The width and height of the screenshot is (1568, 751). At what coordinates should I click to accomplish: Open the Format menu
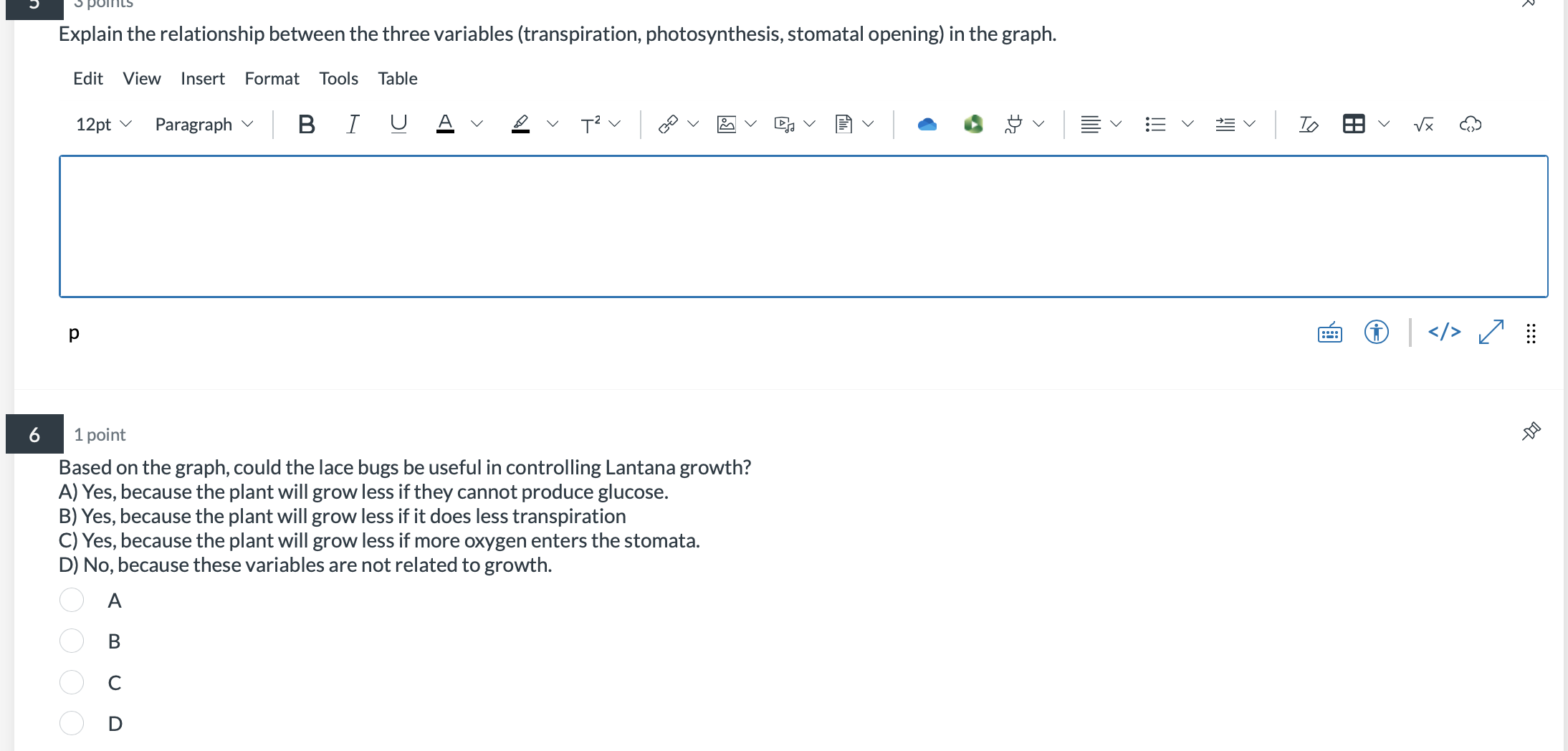coord(272,79)
